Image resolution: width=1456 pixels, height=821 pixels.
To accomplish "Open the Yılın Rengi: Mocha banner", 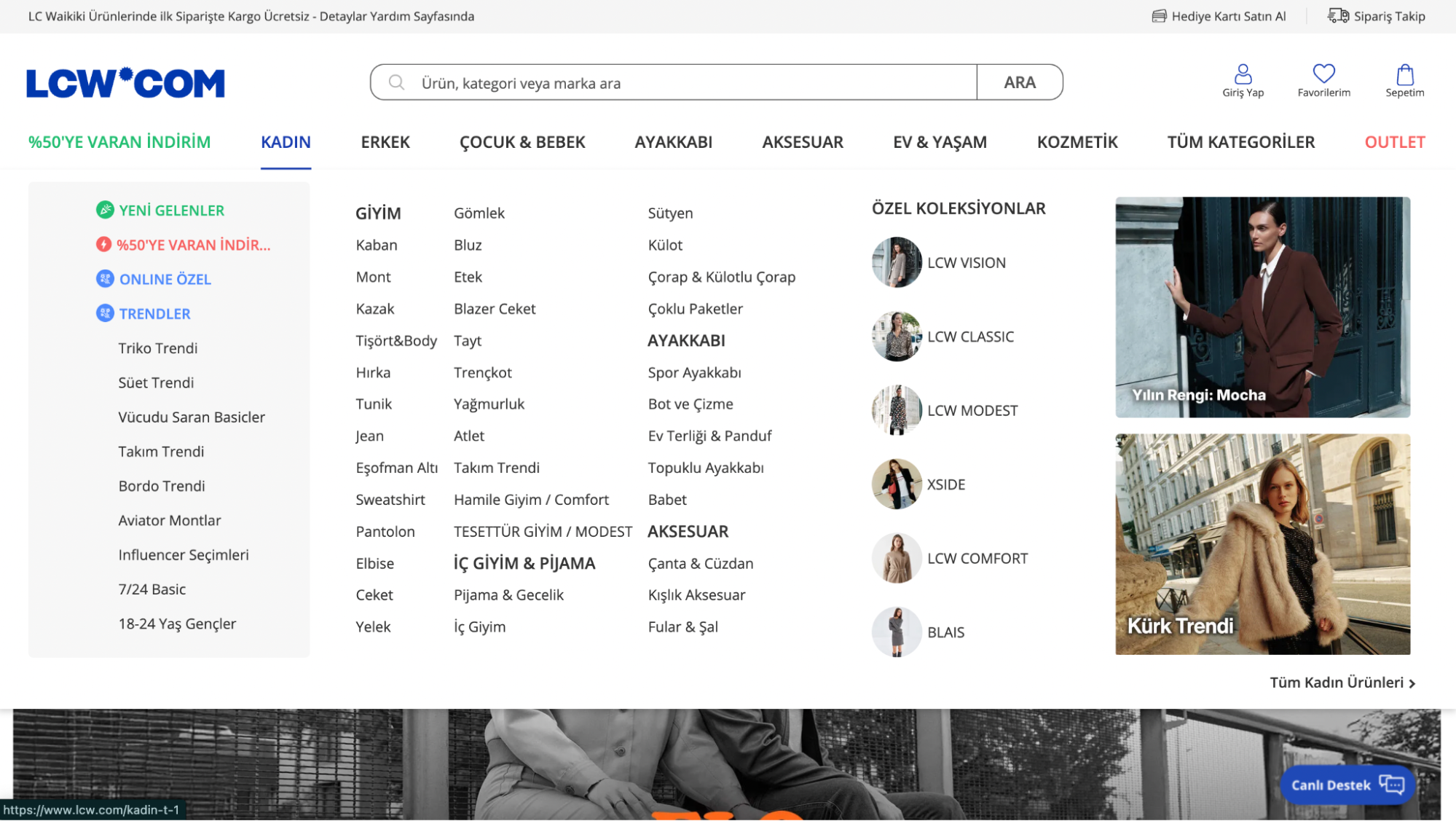I will [x=1262, y=307].
